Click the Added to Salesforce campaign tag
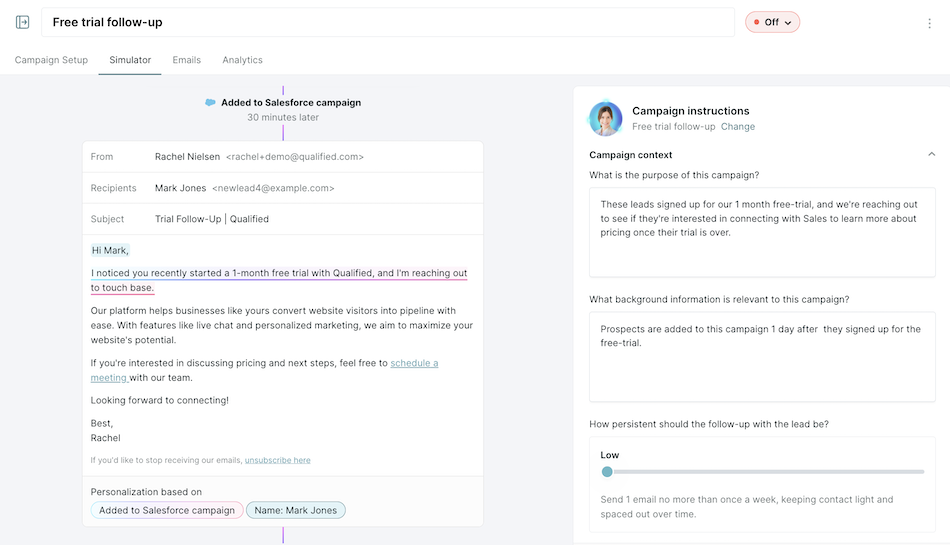This screenshot has height=545, width=950. pyautogui.click(x=167, y=510)
